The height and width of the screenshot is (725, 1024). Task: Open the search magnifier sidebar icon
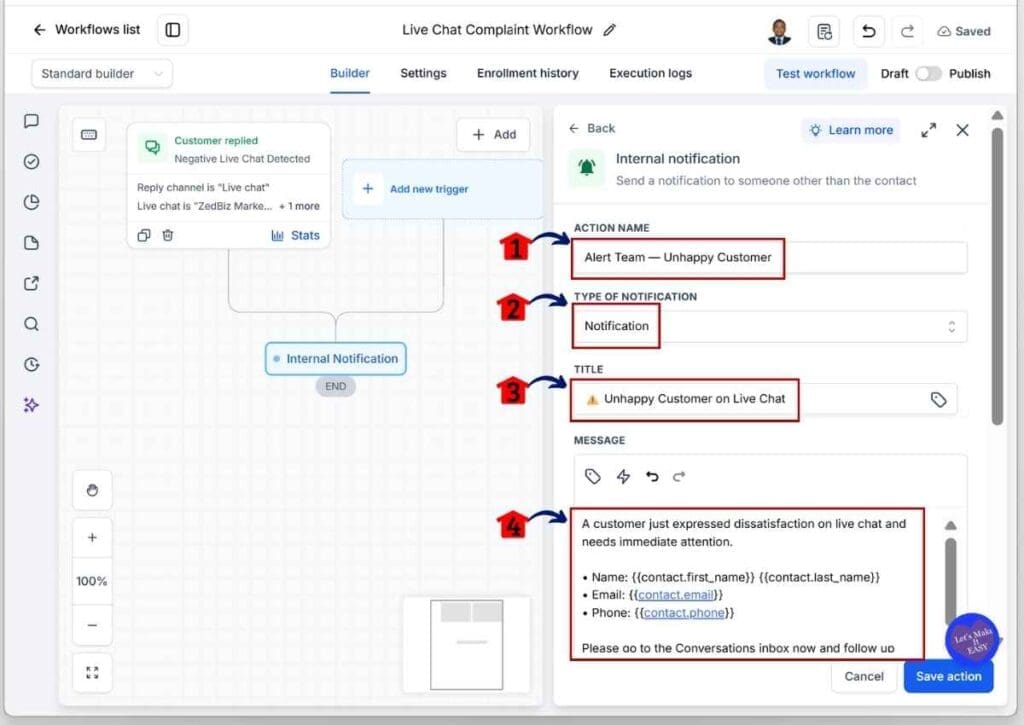pyautogui.click(x=31, y=324)
